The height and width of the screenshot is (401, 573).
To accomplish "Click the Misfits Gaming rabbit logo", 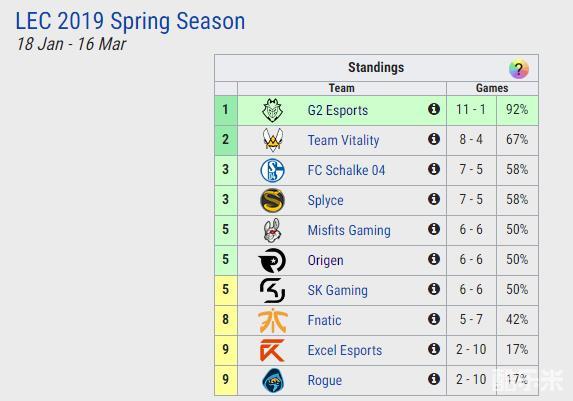I will point(273,230).
